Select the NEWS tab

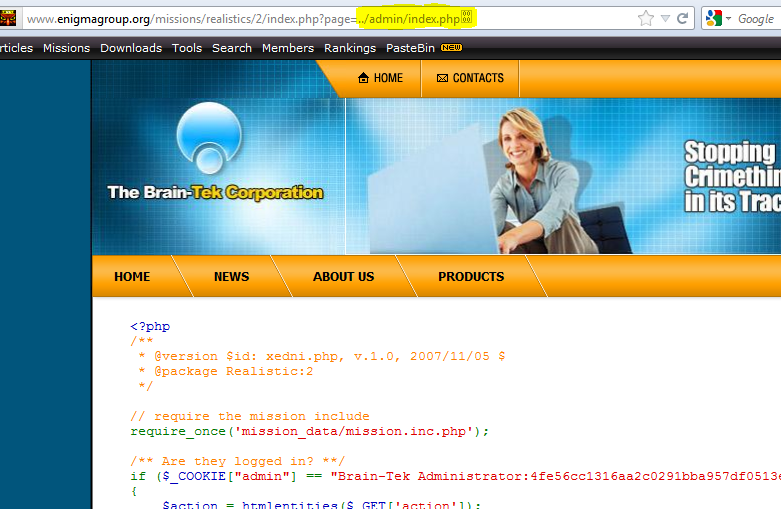tap(231, 276)
